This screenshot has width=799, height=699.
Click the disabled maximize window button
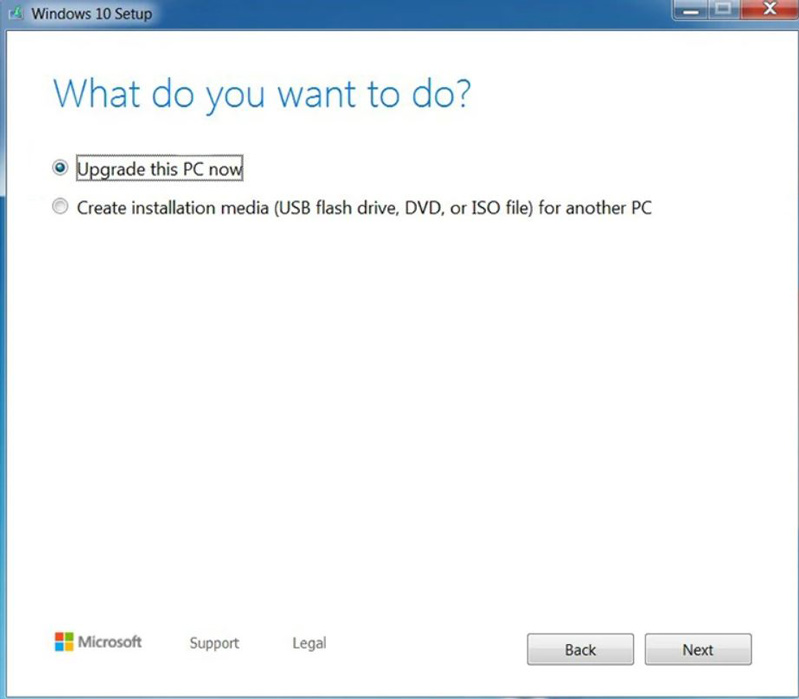tap(724, 10)
